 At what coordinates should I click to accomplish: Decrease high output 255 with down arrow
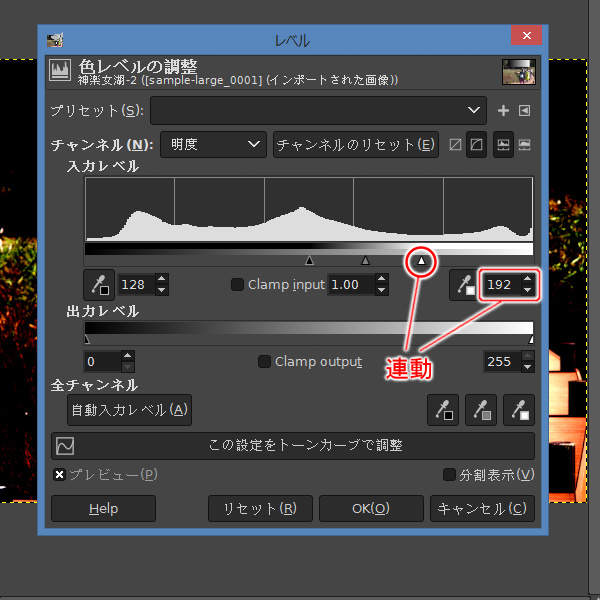pyautogui.click(x=528, y=367)
